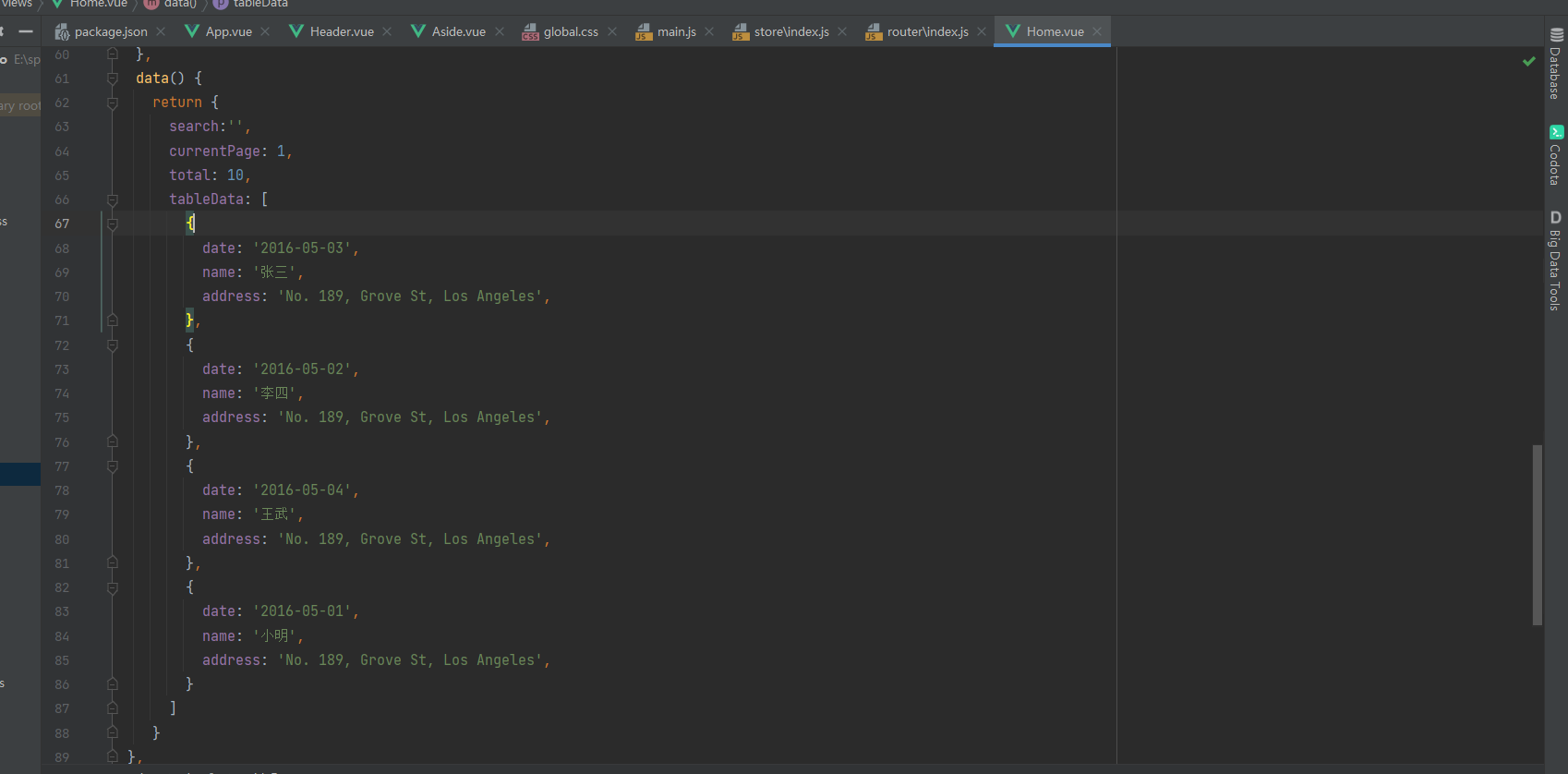Close the main.js tab

click(x=709, y=31)
